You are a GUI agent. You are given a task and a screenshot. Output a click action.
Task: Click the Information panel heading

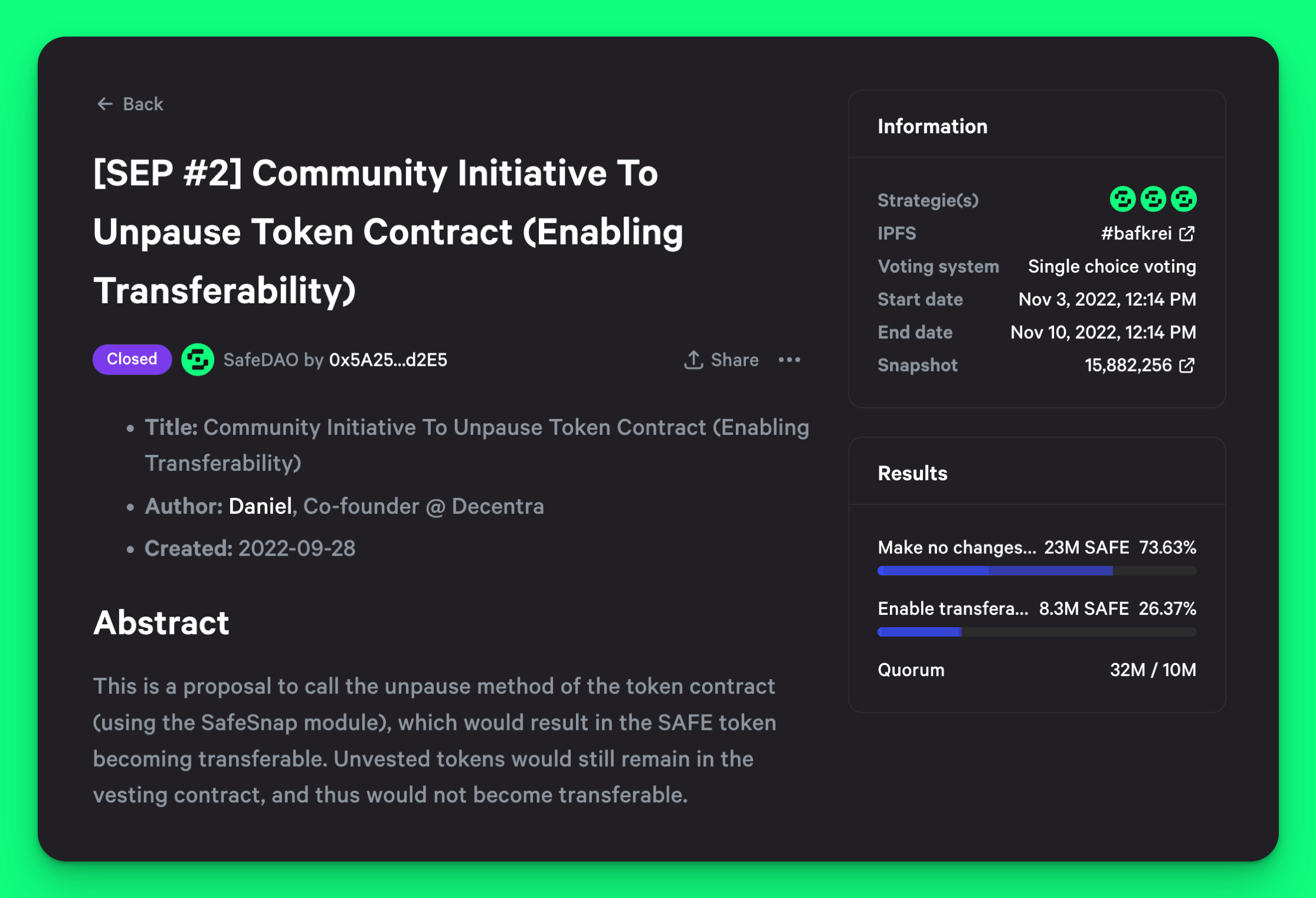click(932, 126)
